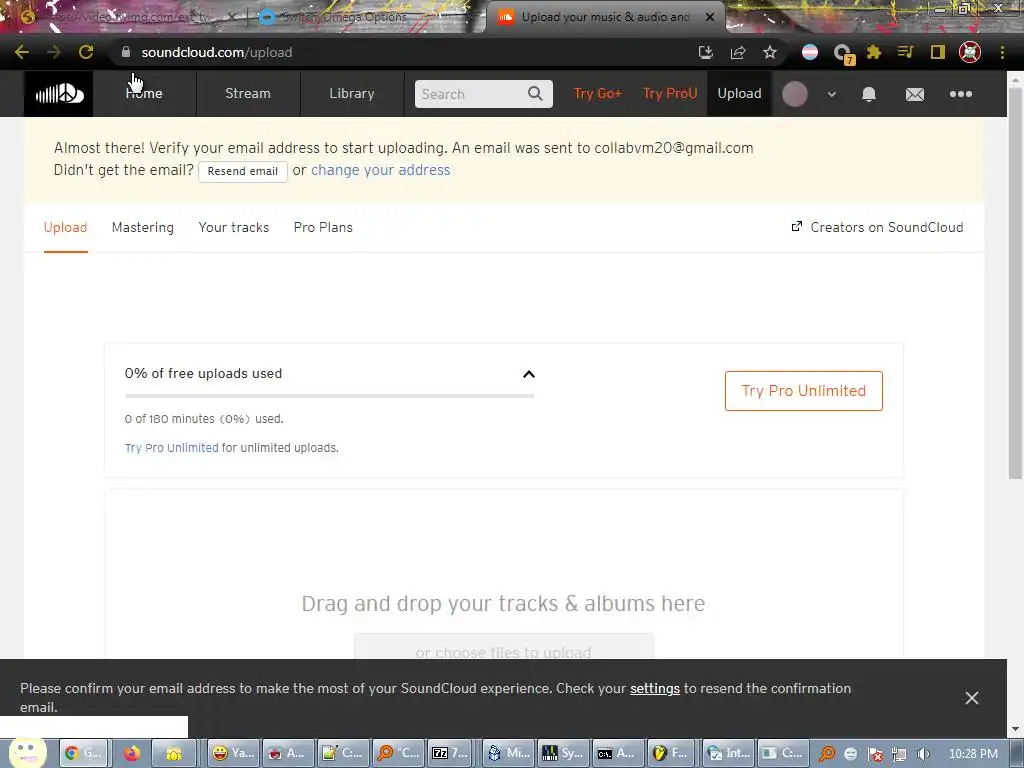Click the Chrome profile avatar icon
Image resolution: width=1024 pixels, height=768 pixels.
[970, 52]
